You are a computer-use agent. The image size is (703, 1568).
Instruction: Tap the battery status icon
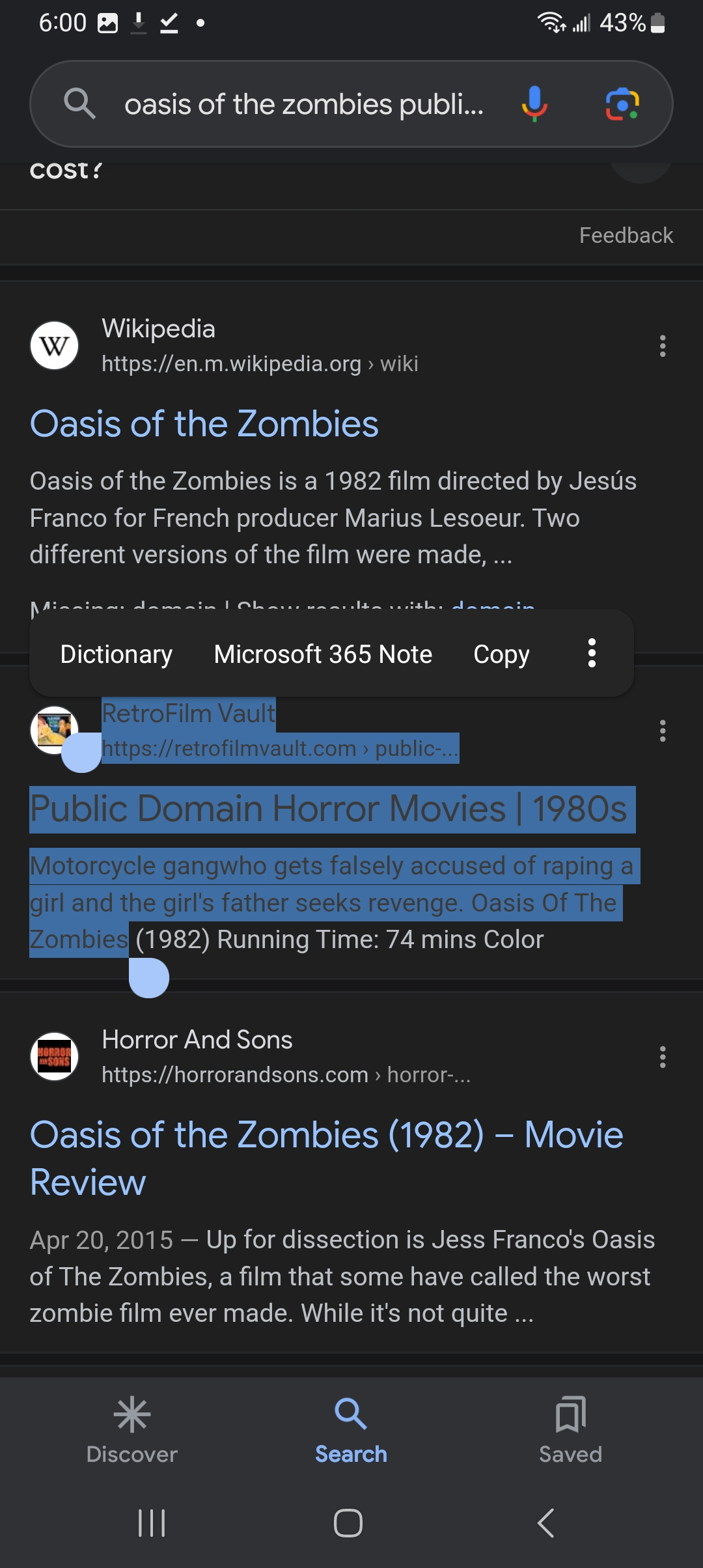658,23
